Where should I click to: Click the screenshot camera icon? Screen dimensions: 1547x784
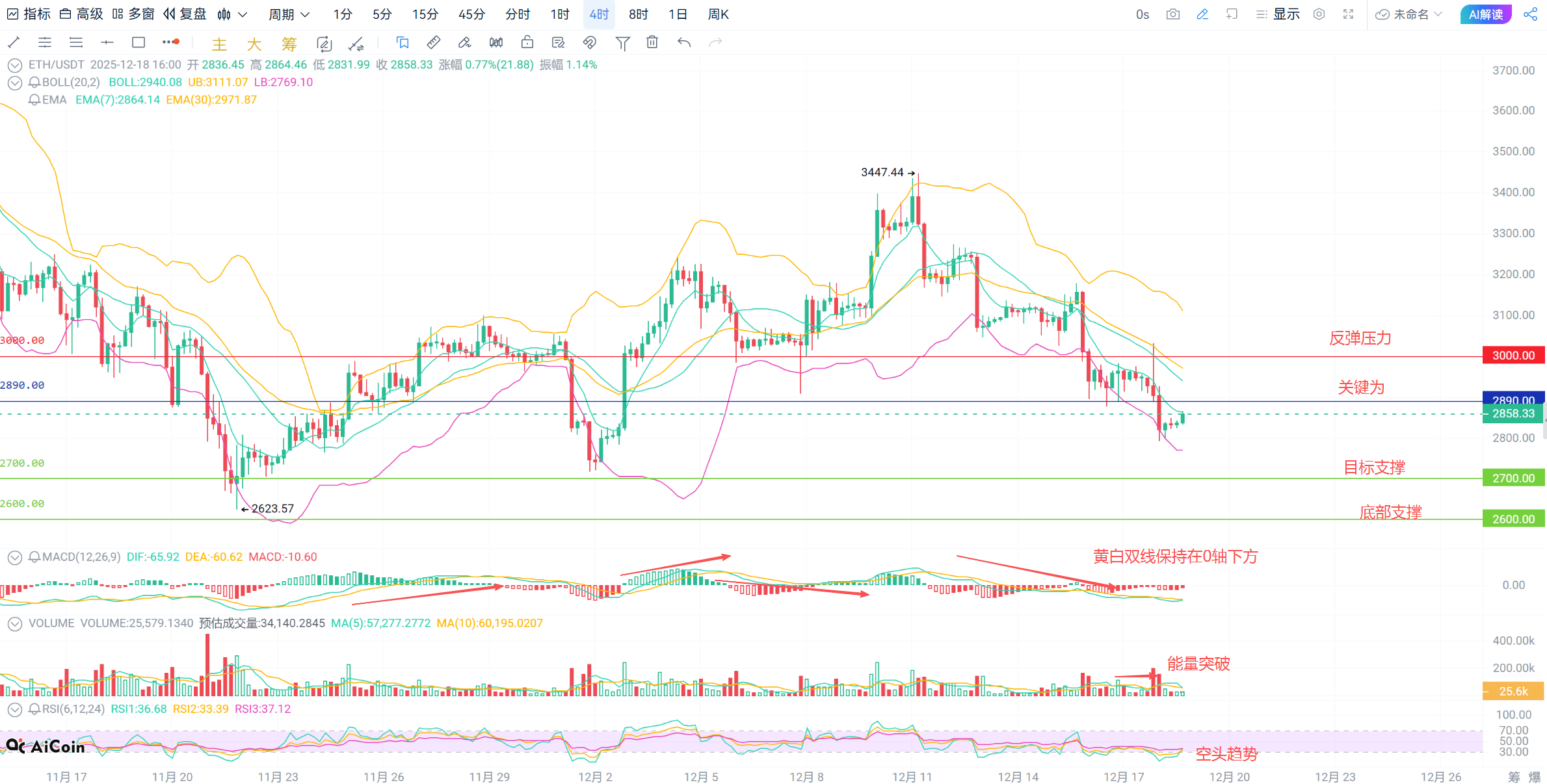pyautogui.click(x=1172, y=14)
